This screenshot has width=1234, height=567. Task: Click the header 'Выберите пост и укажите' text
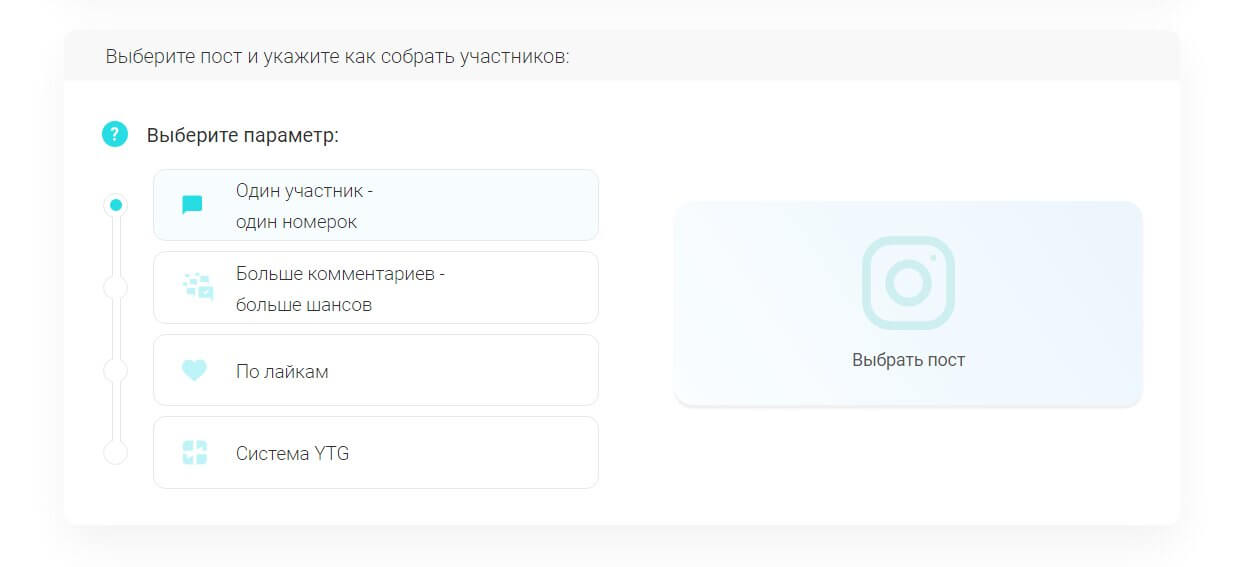pos(337,57)
